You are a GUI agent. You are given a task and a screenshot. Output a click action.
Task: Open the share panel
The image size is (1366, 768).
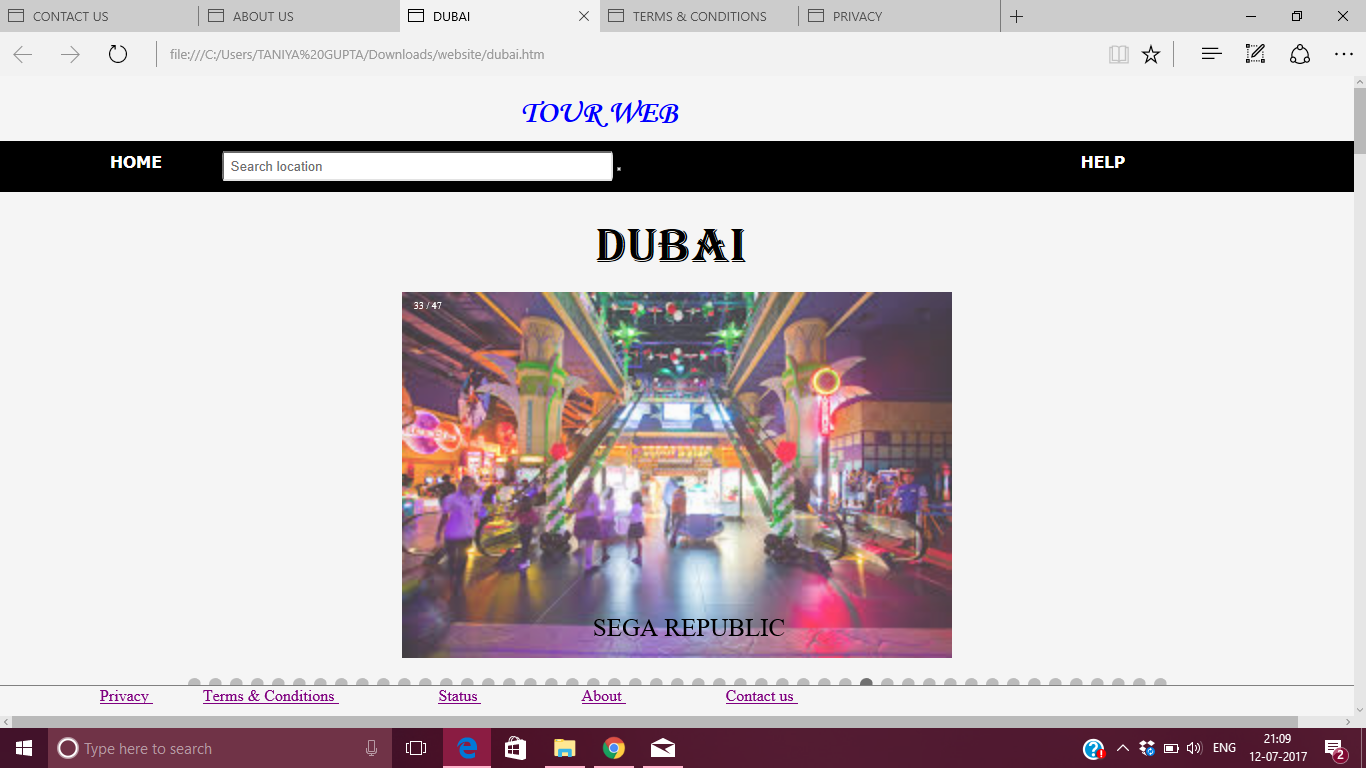click(x=1298, y=54)
